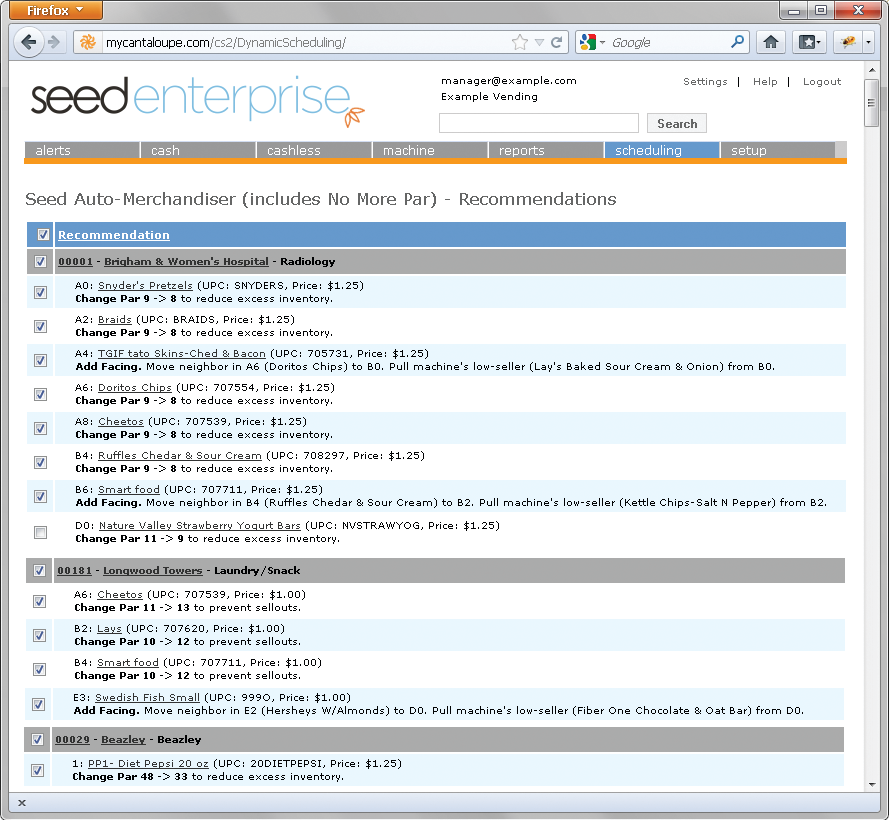Click the Logout link
The height and width of the screenshot is (820, 889).
tap(822, 81)
